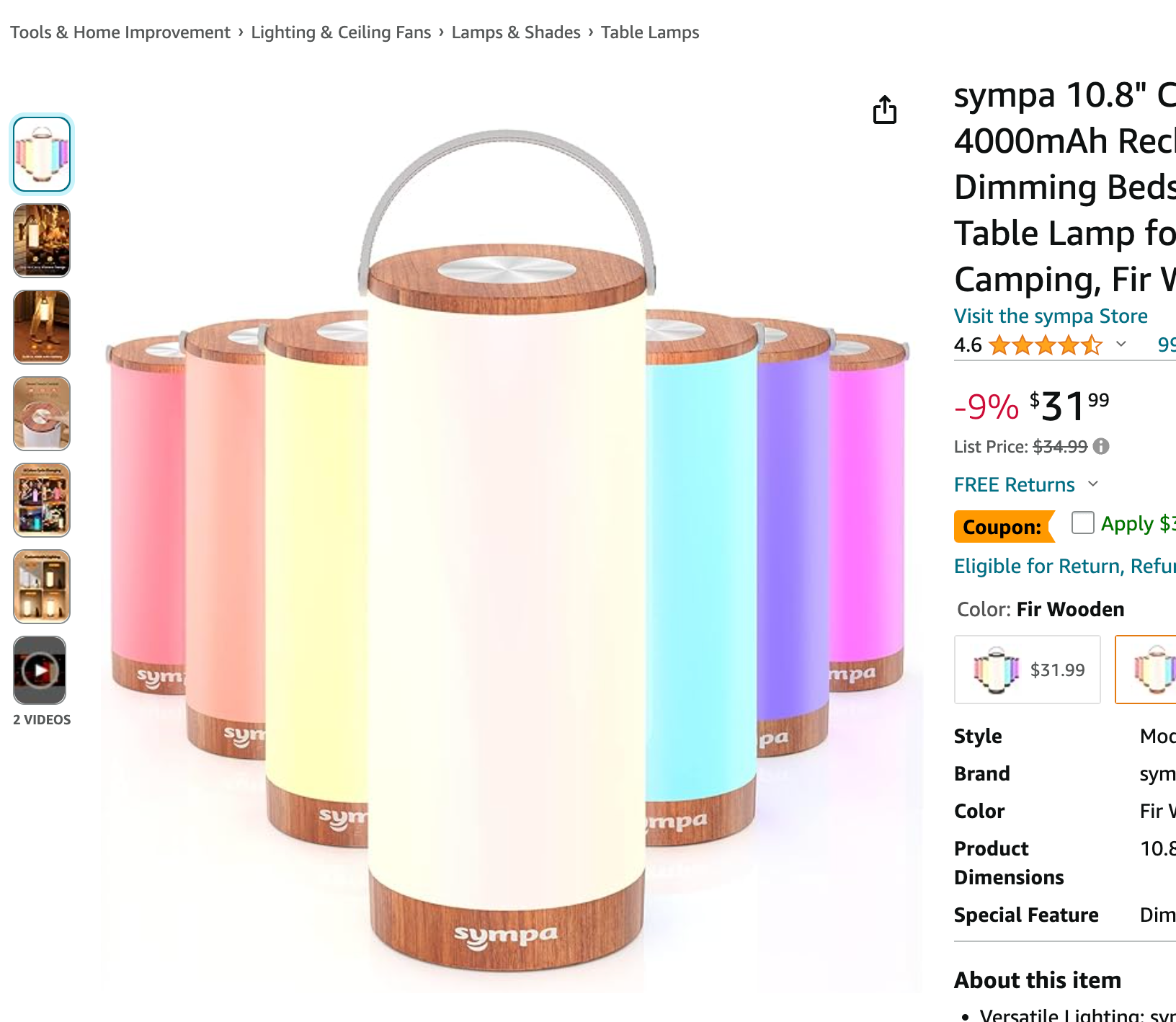Select the touch control top thumbnail
1176x1022 pixels.
(x=42, y=414)
